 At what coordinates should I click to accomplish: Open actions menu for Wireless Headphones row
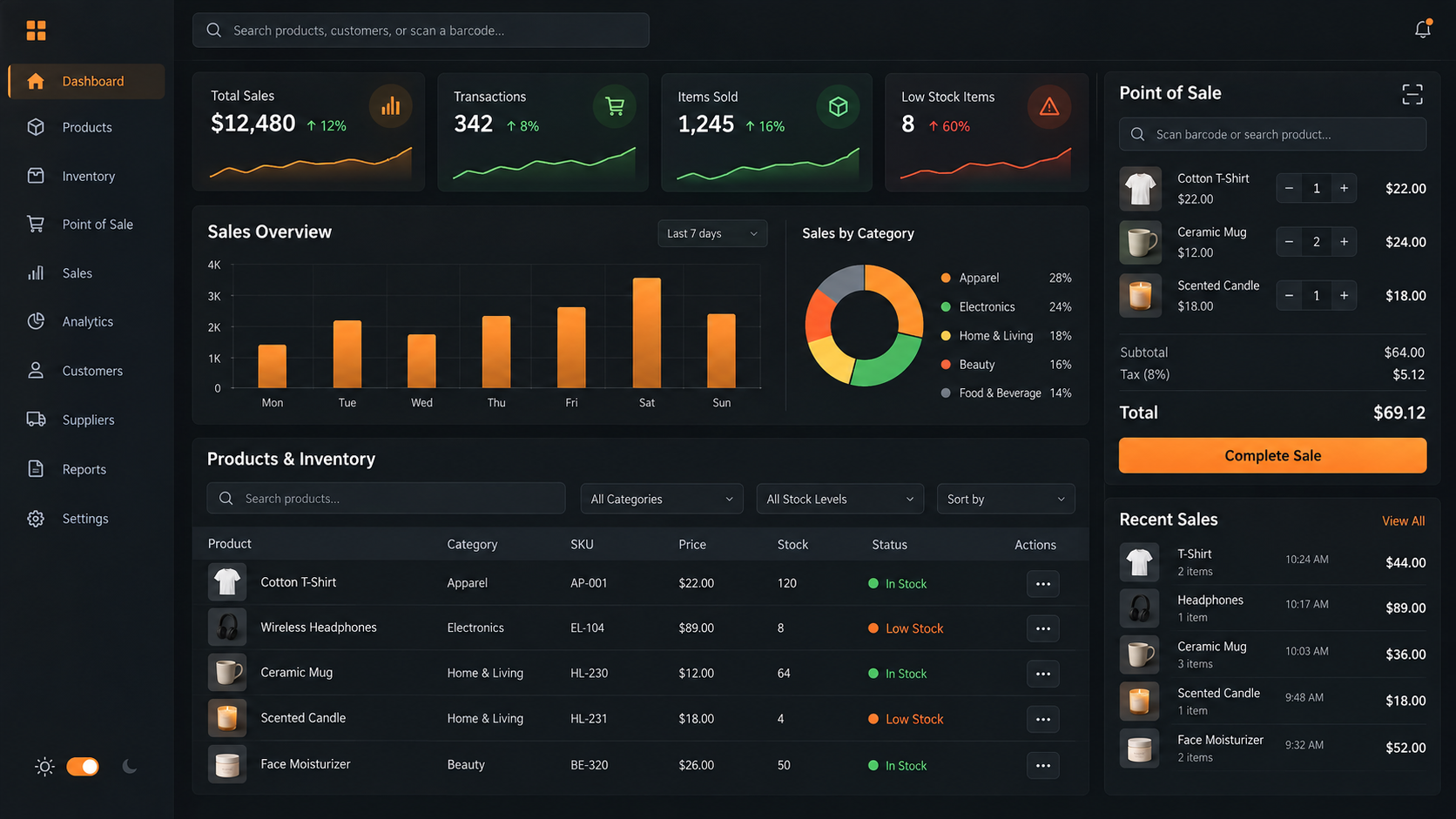pyautogui.click(x=1042, y=628)
